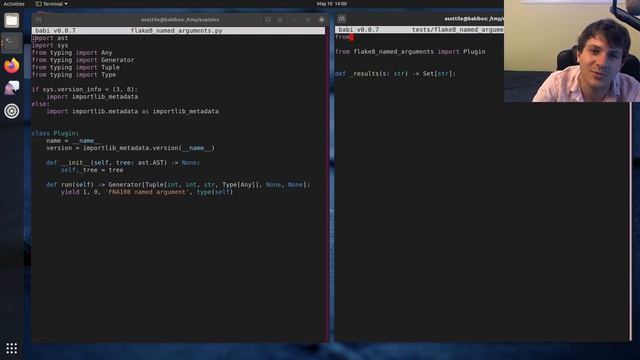Screen dimensions: 640x360
Task: Click the left terminal window title text
Action: 180,20
